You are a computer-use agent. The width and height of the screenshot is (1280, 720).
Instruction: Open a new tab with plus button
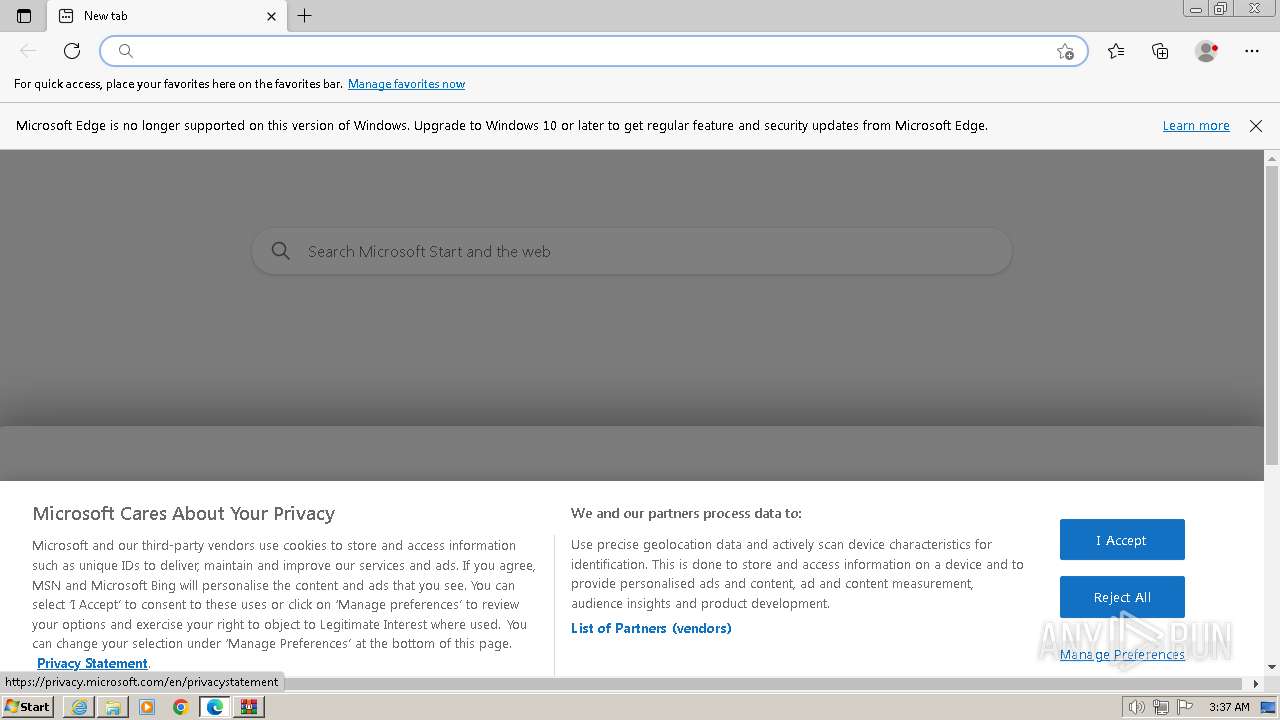tap(305, 16)
